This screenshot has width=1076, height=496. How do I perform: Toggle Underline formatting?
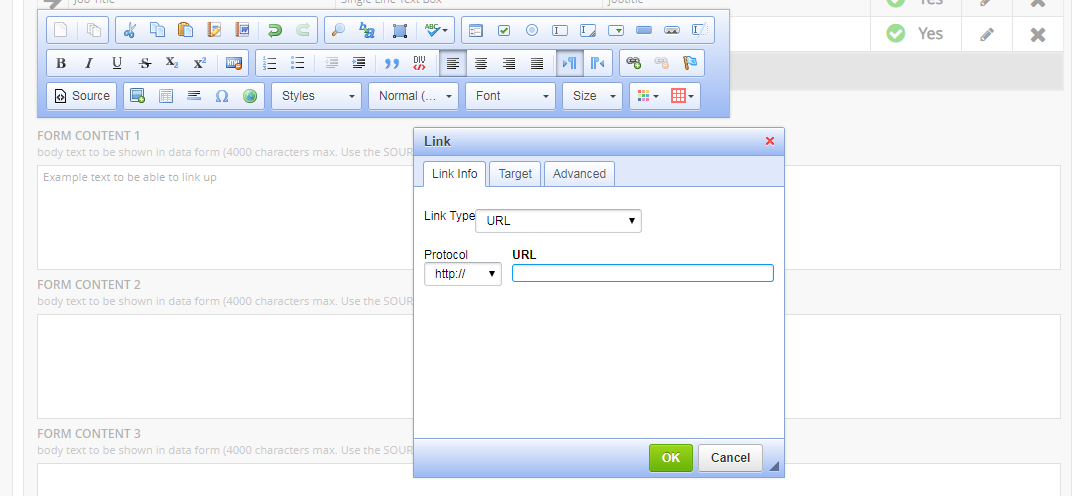coord(117,63)
